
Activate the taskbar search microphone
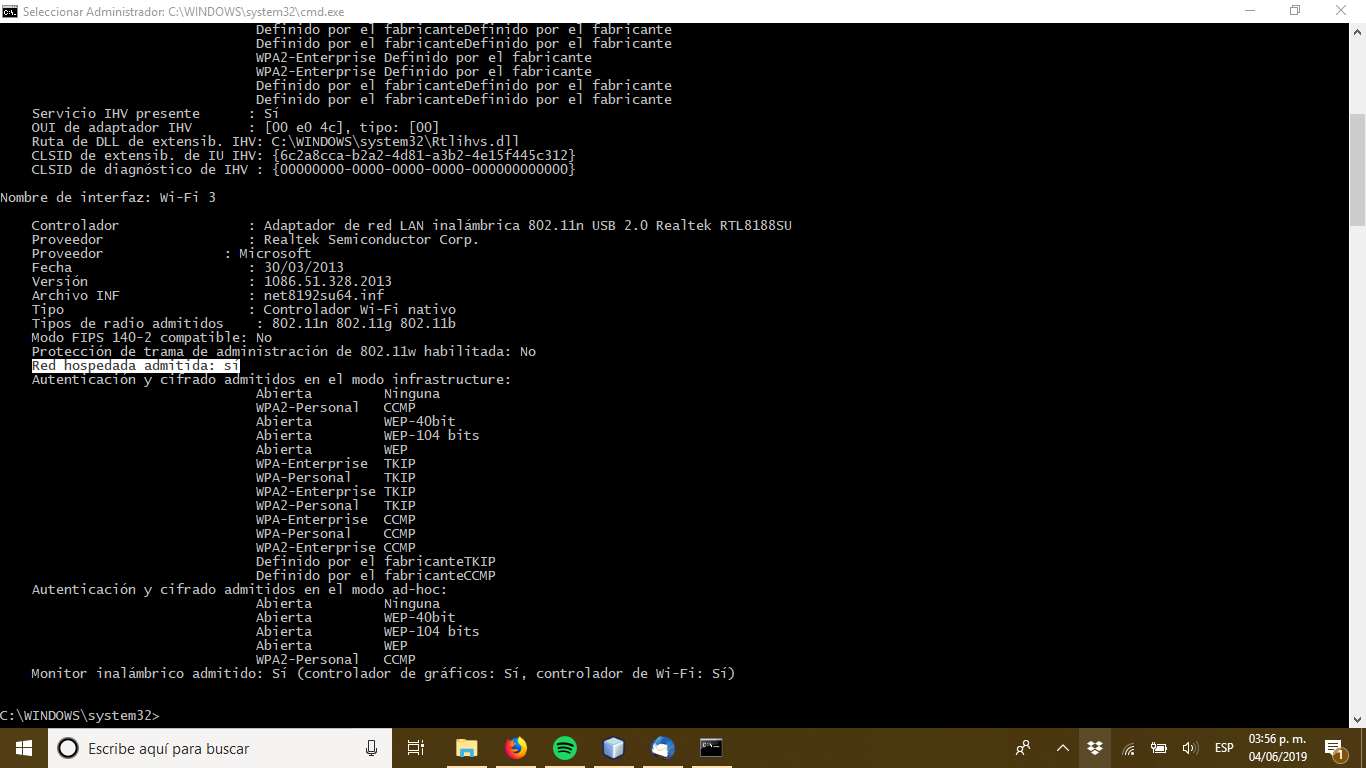pyautogui.click(x=371, y=748)
